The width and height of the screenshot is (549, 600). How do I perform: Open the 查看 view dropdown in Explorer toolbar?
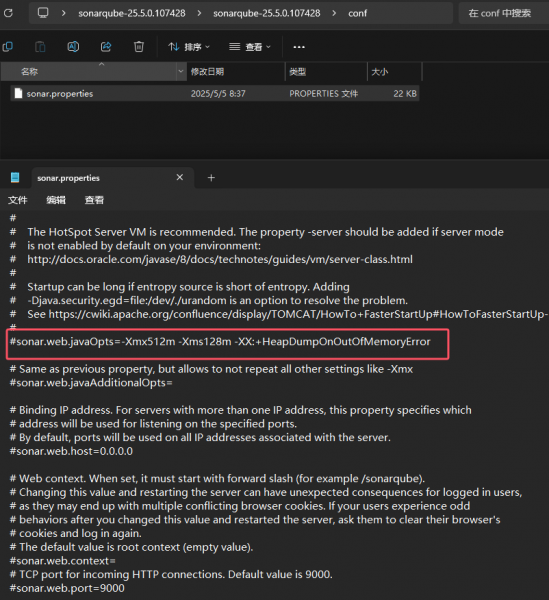tap(250, 47)
